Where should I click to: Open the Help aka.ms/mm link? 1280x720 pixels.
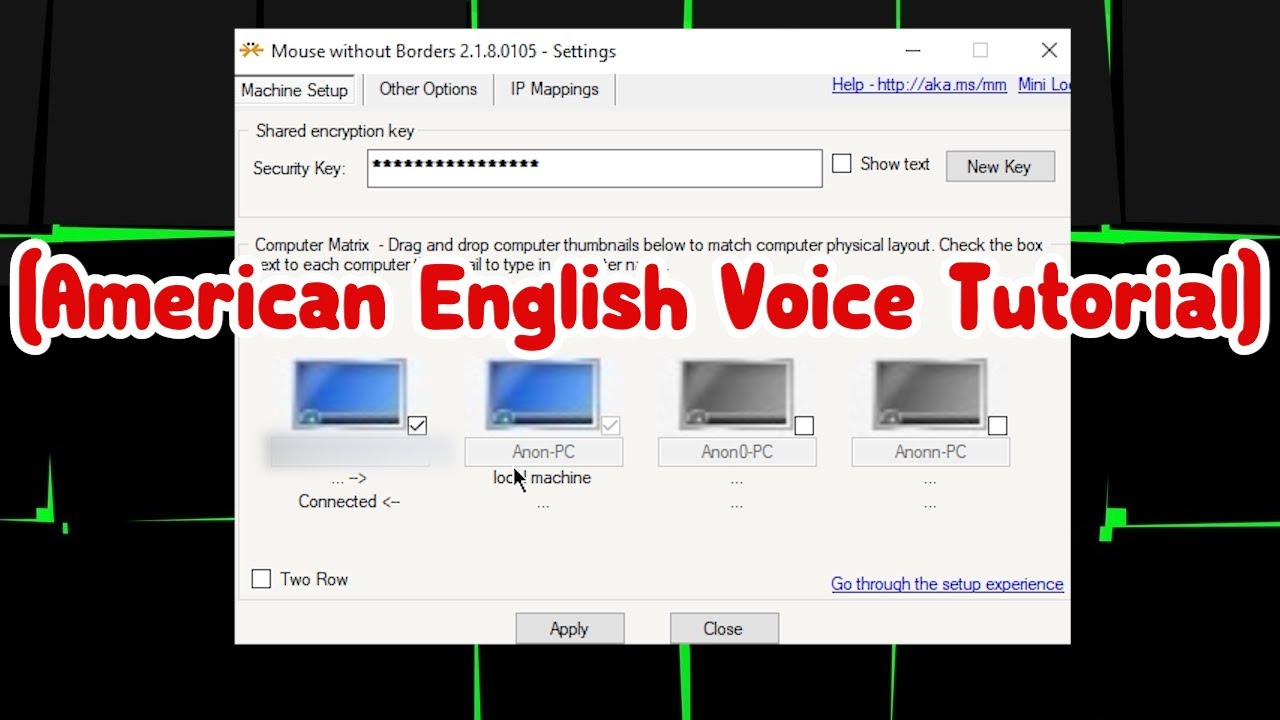pyautogui.click(x=919, y=85)
